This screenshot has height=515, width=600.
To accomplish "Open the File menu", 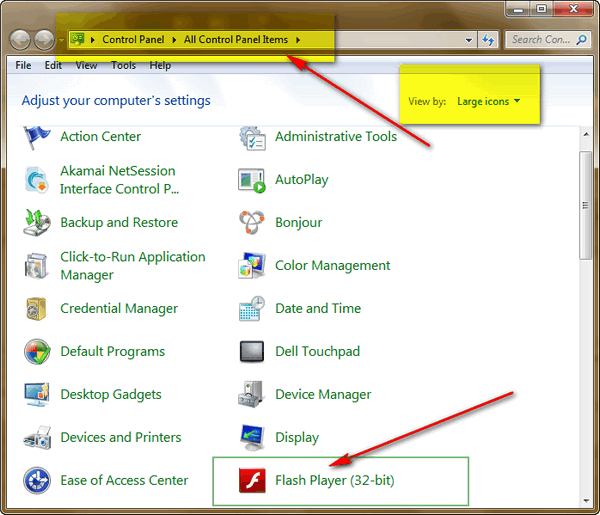I will pyautogui.click(x=23, y=65).
